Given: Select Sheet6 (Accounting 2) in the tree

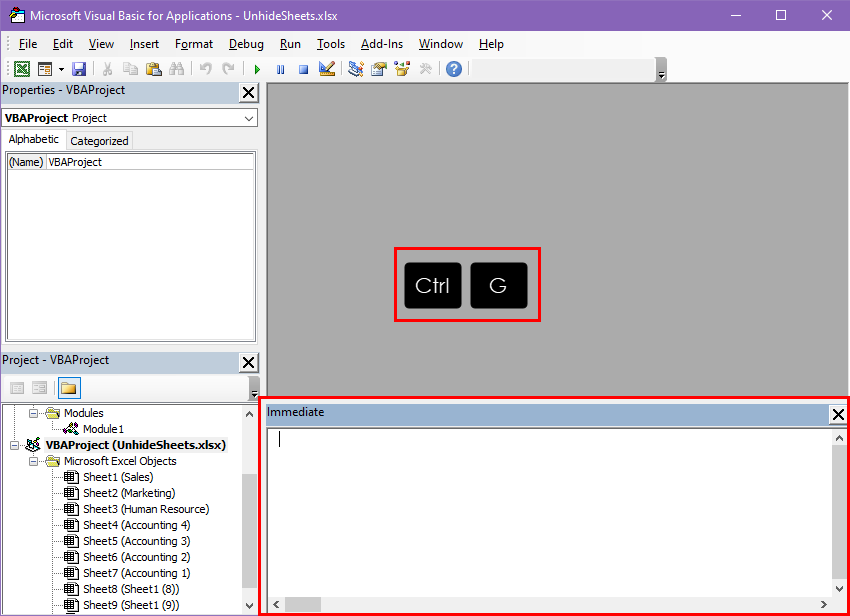Looking at the screenshot, I should [137, 557].
